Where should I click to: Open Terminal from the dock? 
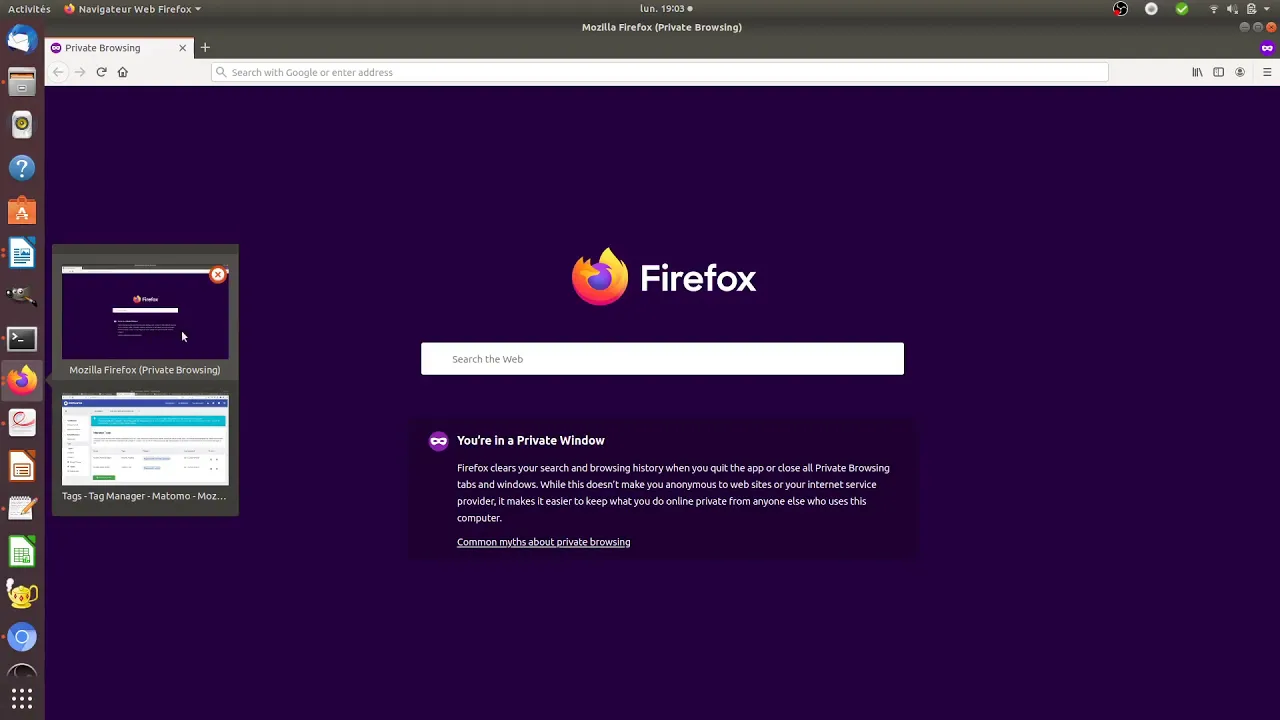tap(22, 339)
